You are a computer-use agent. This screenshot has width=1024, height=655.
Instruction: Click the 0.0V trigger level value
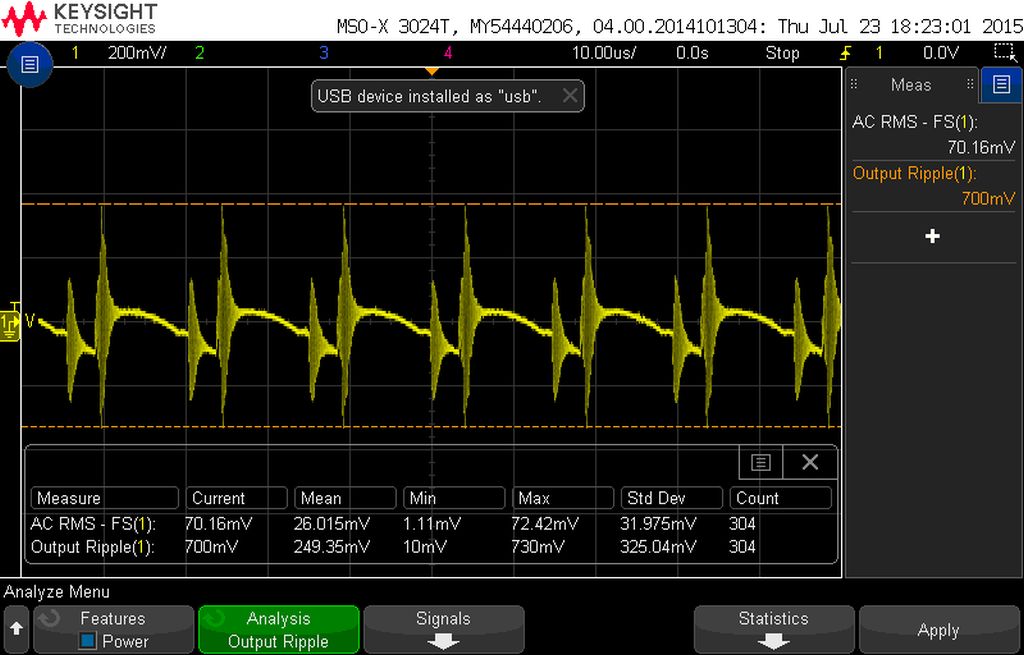pos(941,53)
